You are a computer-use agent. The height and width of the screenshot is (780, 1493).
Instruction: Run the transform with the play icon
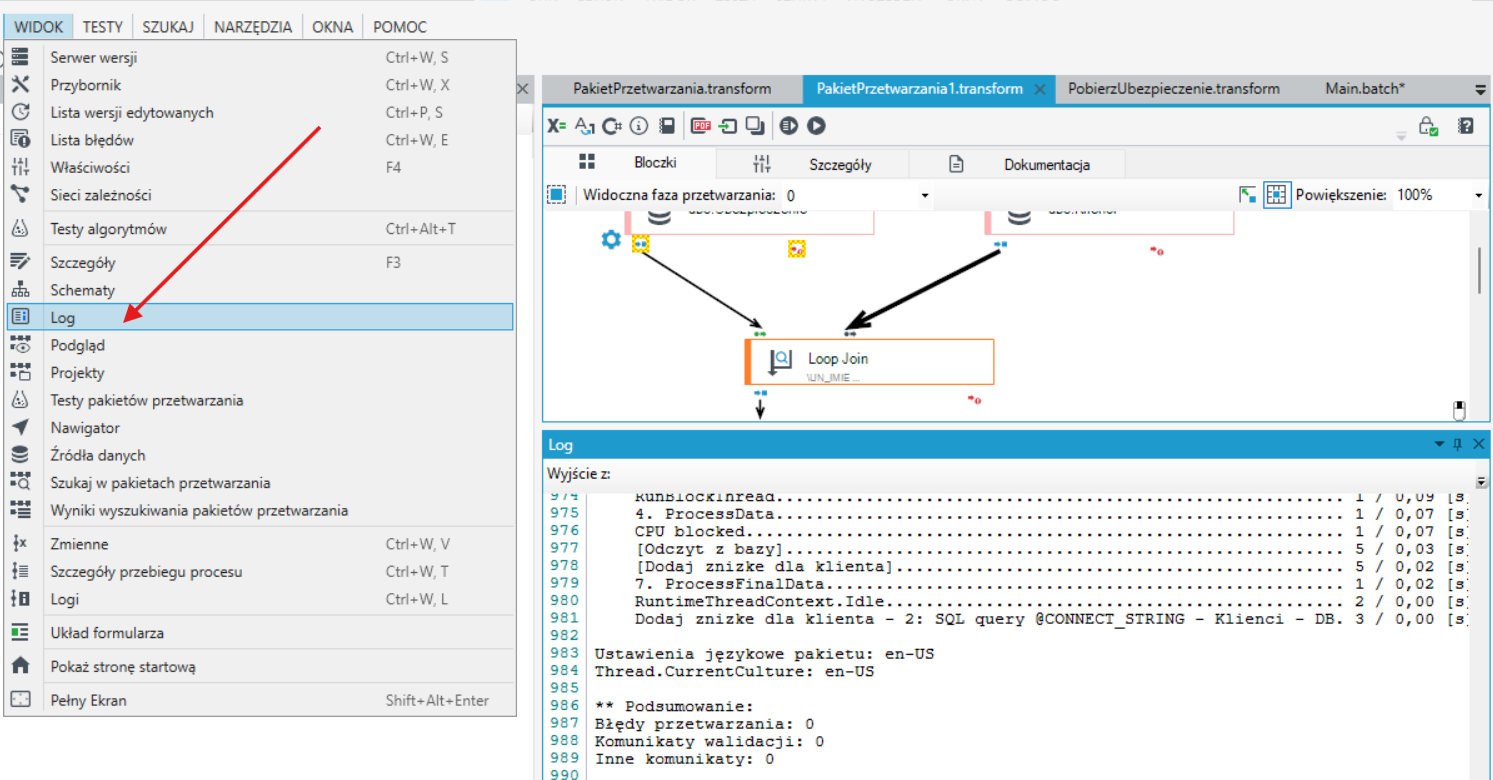click(x=817, y=126)
